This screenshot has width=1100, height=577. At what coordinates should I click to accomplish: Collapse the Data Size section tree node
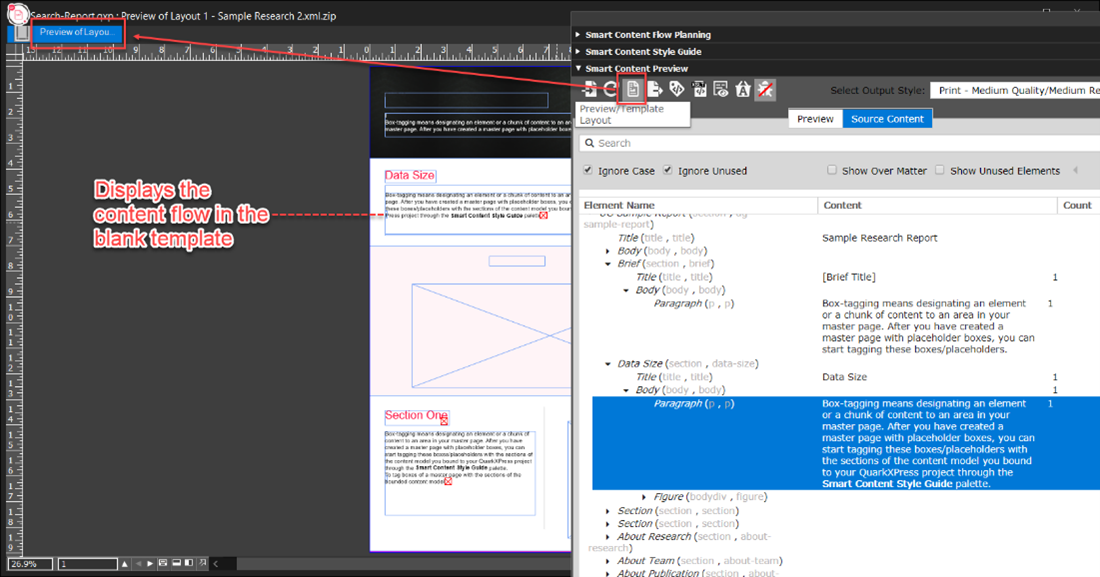tap(608, 364)
